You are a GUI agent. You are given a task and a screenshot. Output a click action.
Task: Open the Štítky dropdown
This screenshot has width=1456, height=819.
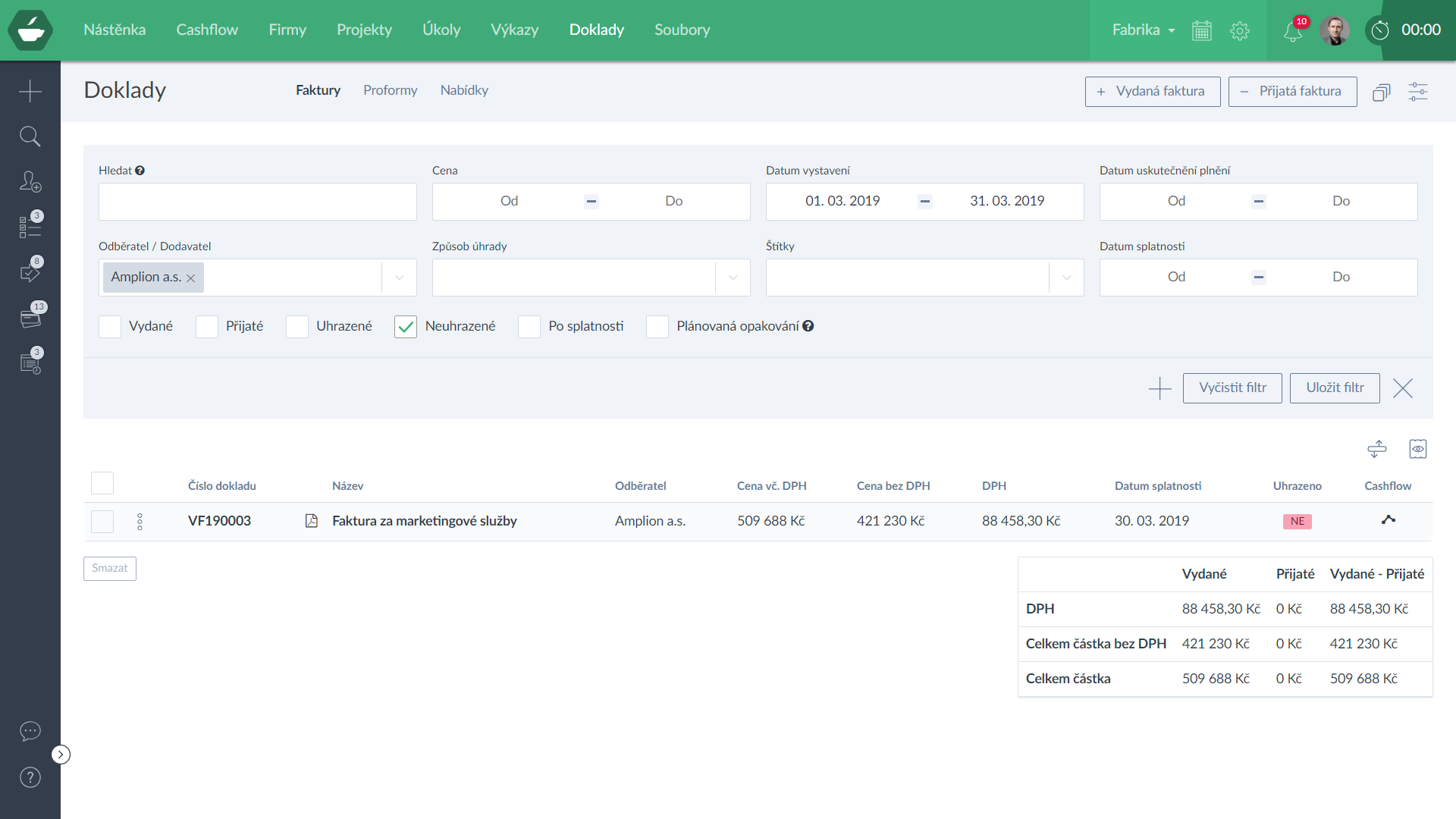[x=1066, y=278]
